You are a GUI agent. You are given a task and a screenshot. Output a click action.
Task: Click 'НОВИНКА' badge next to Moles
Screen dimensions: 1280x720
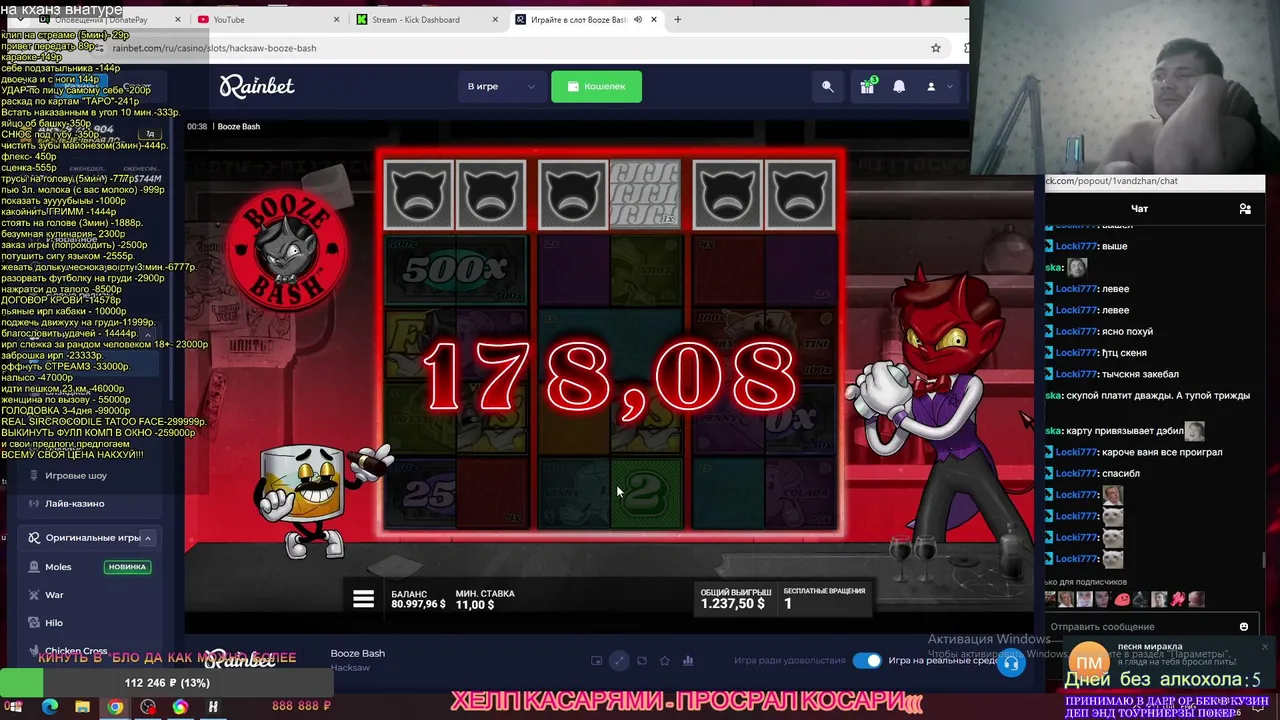(127, 567)
